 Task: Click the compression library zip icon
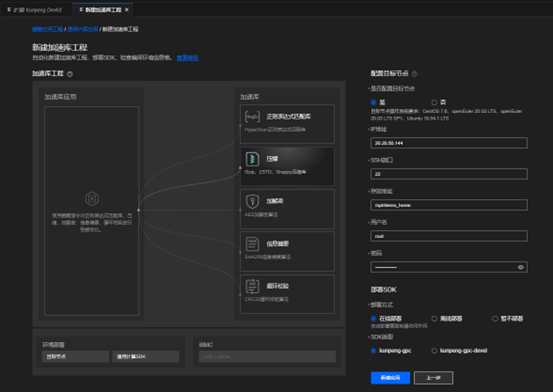tap(252, 159)
